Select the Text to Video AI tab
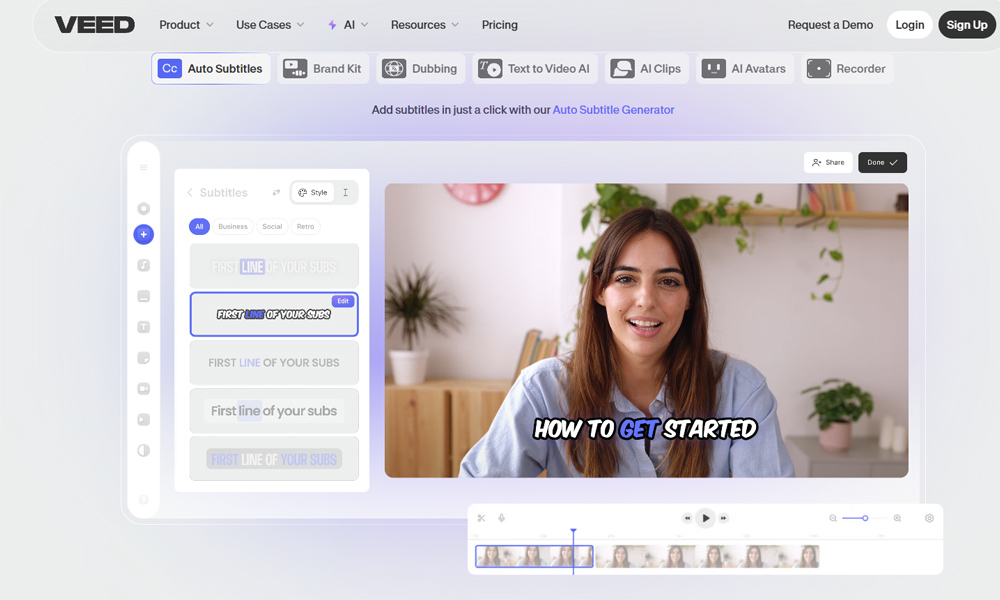Viewport: 1000px width, 600px height. pyautogui.click(x=534, y=68)
